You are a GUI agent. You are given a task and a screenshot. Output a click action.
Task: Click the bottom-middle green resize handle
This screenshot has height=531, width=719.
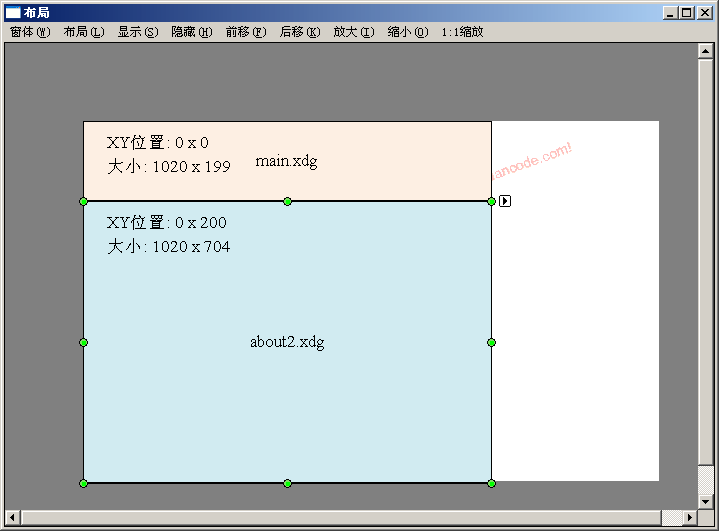[x=287, y=483]
